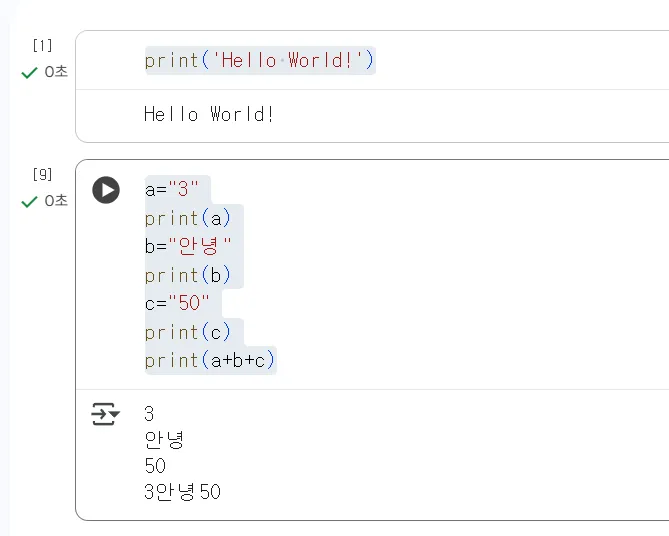Click the Hello World! output text
The width and height of the screenshot is (669, 536).
(209, 115)
